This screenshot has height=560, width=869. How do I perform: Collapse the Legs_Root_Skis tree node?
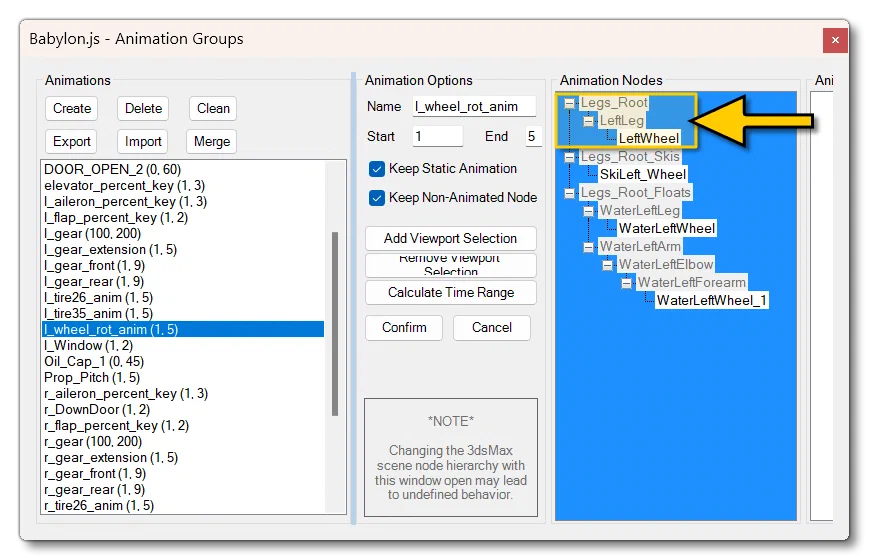(569, 157)
